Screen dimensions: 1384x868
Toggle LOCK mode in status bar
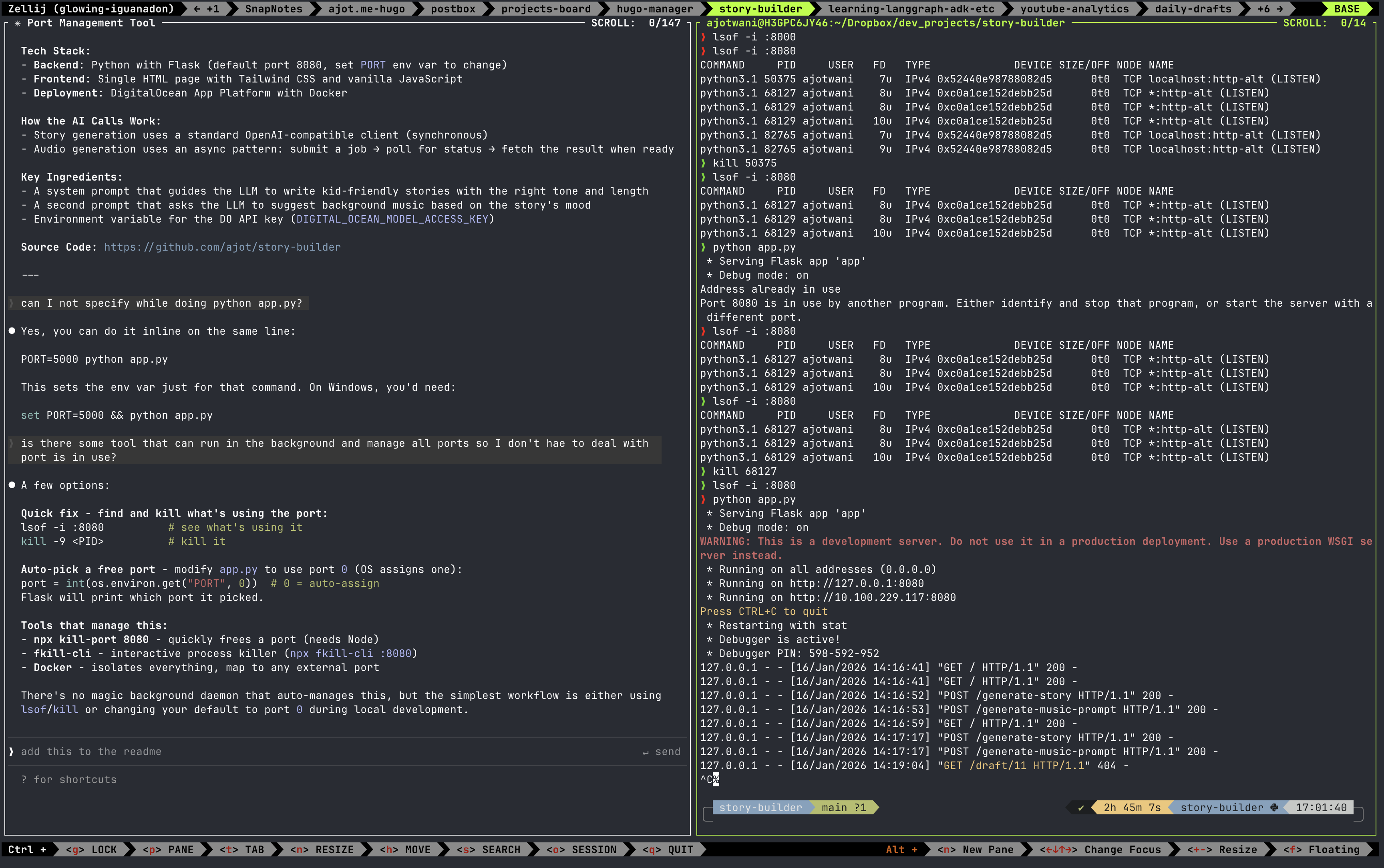tap(91, 849)
